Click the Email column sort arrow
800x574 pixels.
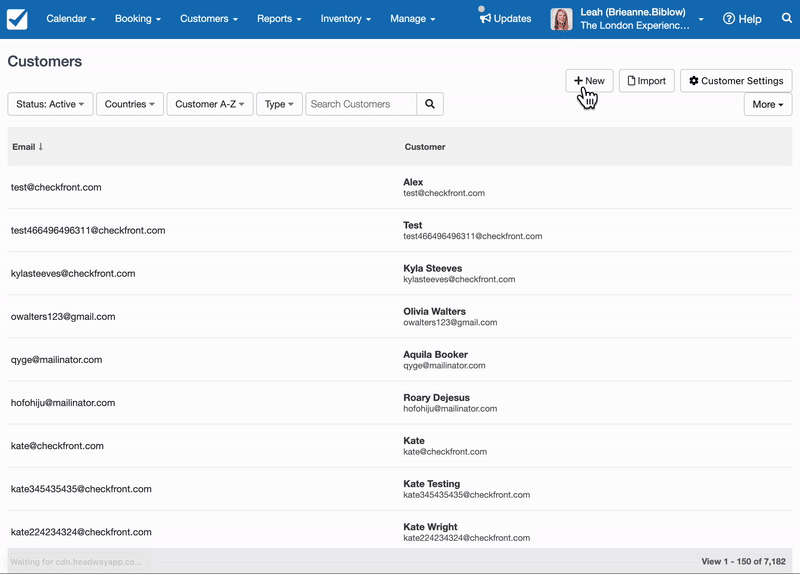pyautogui.click(x=41, y=147)
